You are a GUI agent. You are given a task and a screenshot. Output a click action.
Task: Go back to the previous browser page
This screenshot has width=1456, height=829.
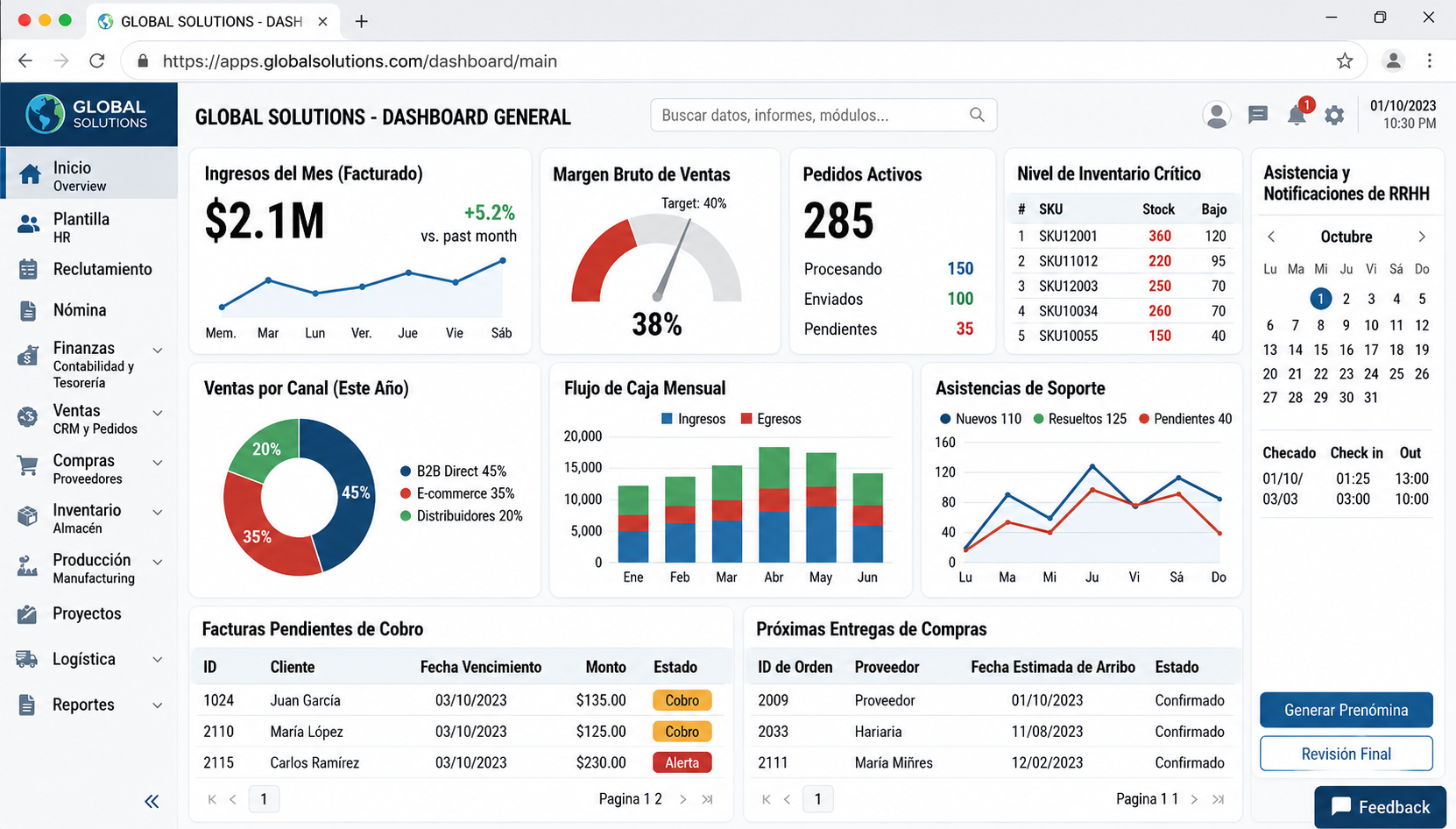pos(25,60)
